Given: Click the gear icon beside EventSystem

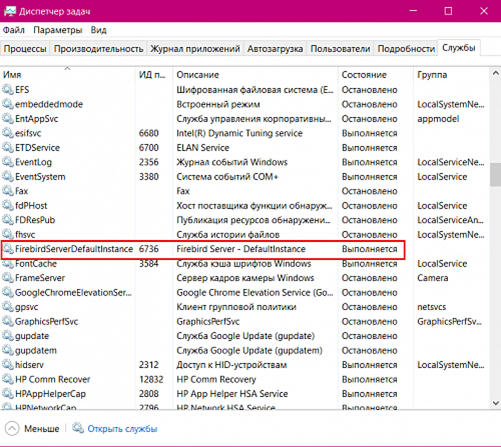Looking at the screenshot, I should (x=7, y=176).
